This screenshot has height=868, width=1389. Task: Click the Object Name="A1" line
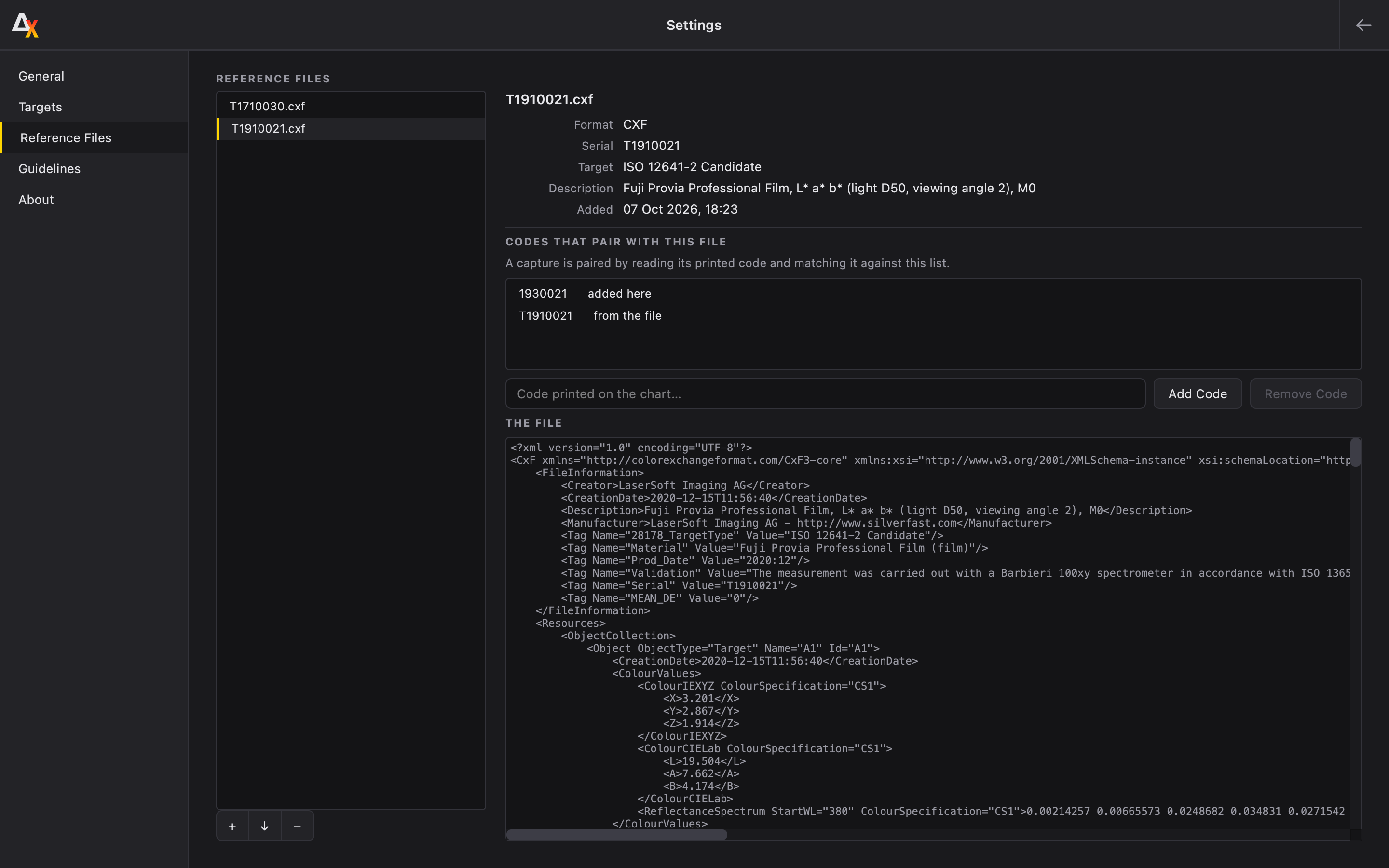pyautogui.click(x=733, y=648)
